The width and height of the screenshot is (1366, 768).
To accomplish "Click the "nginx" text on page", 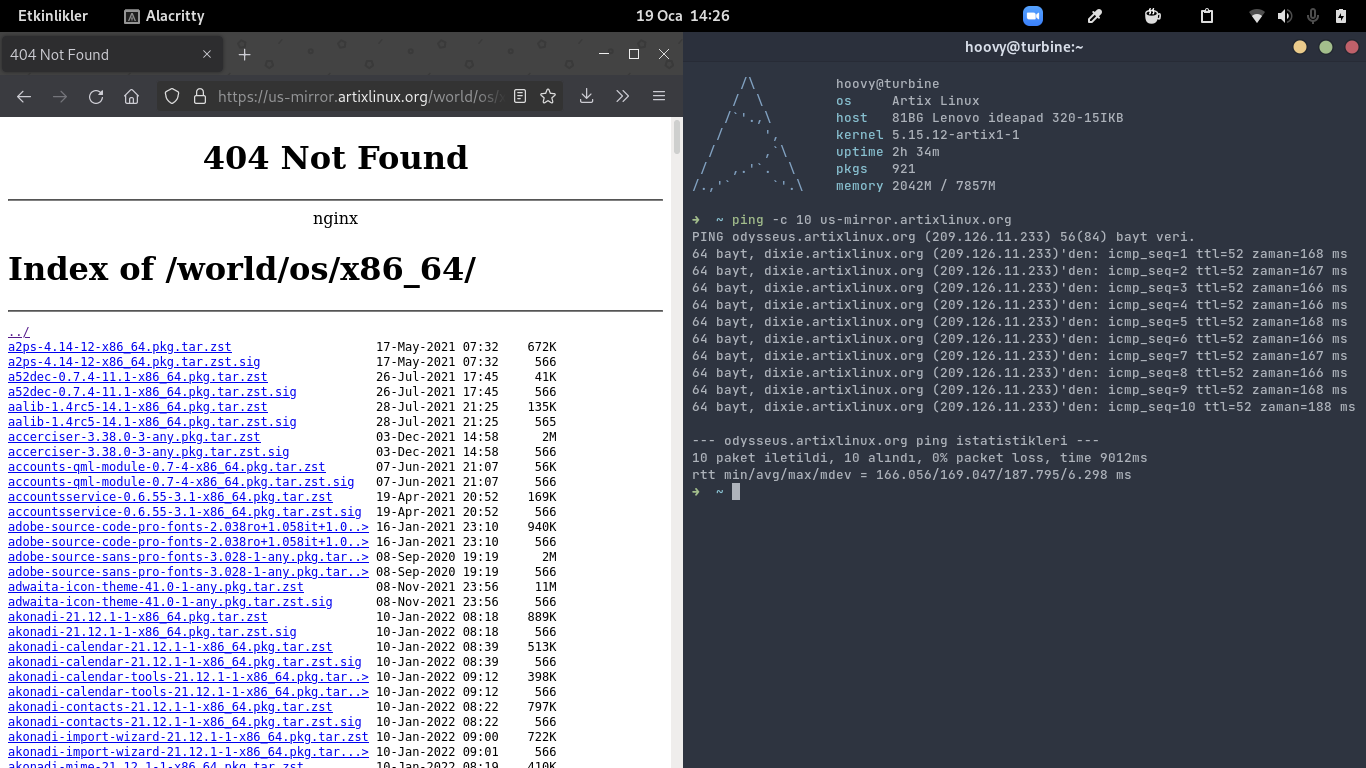I will [x=335, y=218].
